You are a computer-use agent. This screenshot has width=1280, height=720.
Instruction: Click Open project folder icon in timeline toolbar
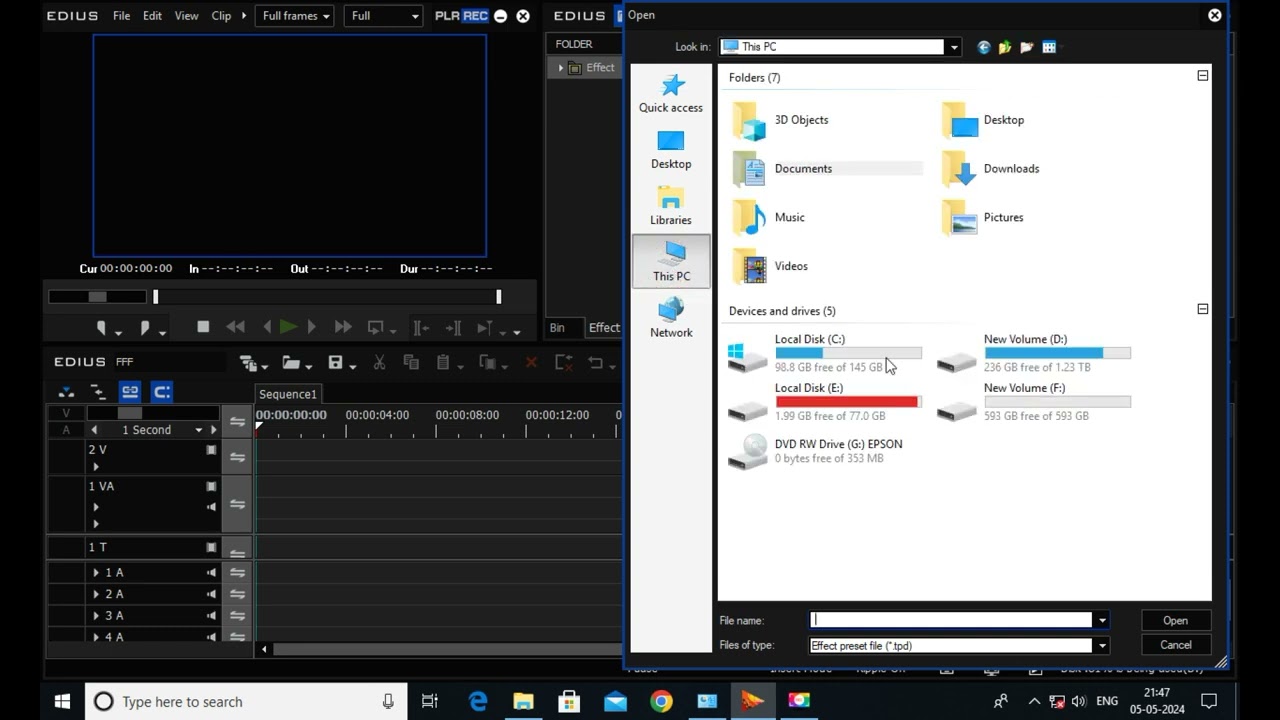pos(291,363)
